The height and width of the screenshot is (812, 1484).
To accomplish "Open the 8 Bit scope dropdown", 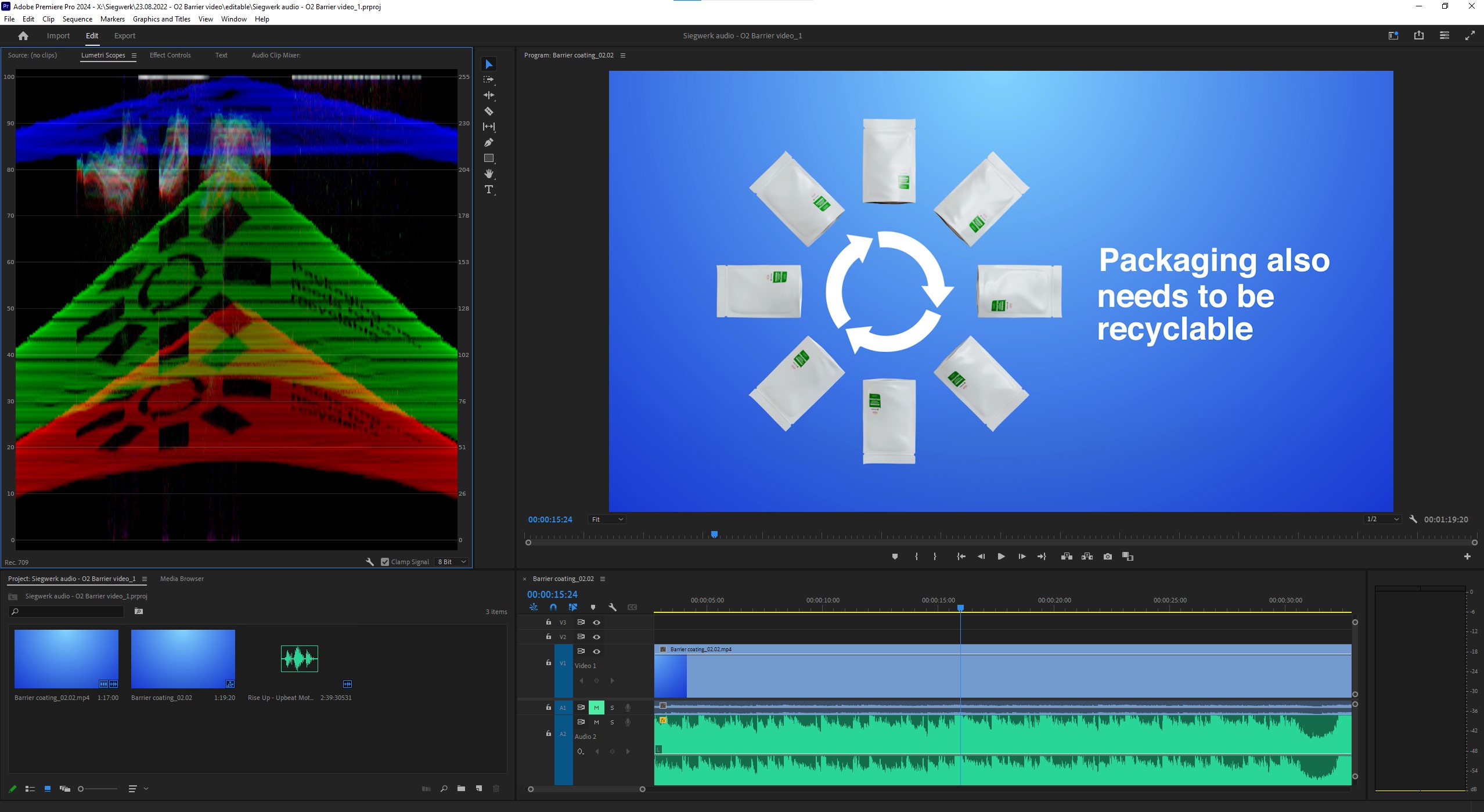I will click(452, 562).
